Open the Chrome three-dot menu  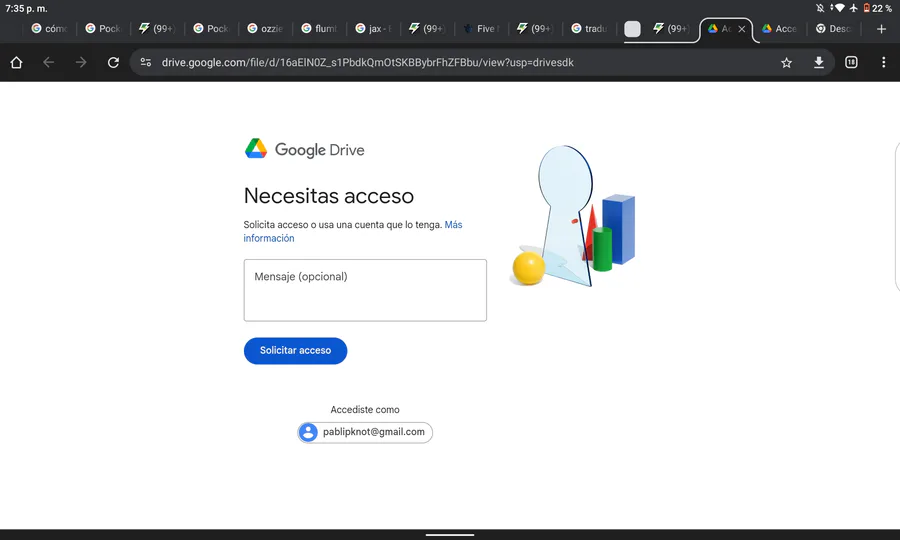coord(883,63)
